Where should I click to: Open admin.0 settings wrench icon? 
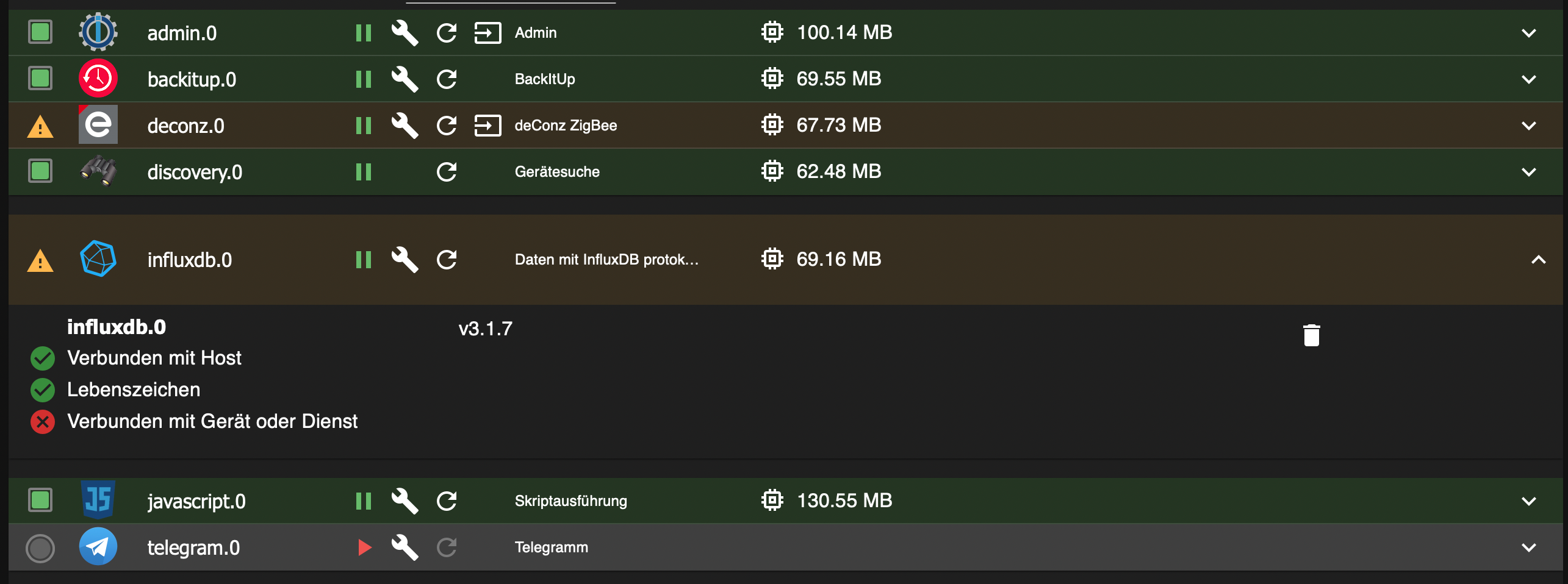[405, 33]
